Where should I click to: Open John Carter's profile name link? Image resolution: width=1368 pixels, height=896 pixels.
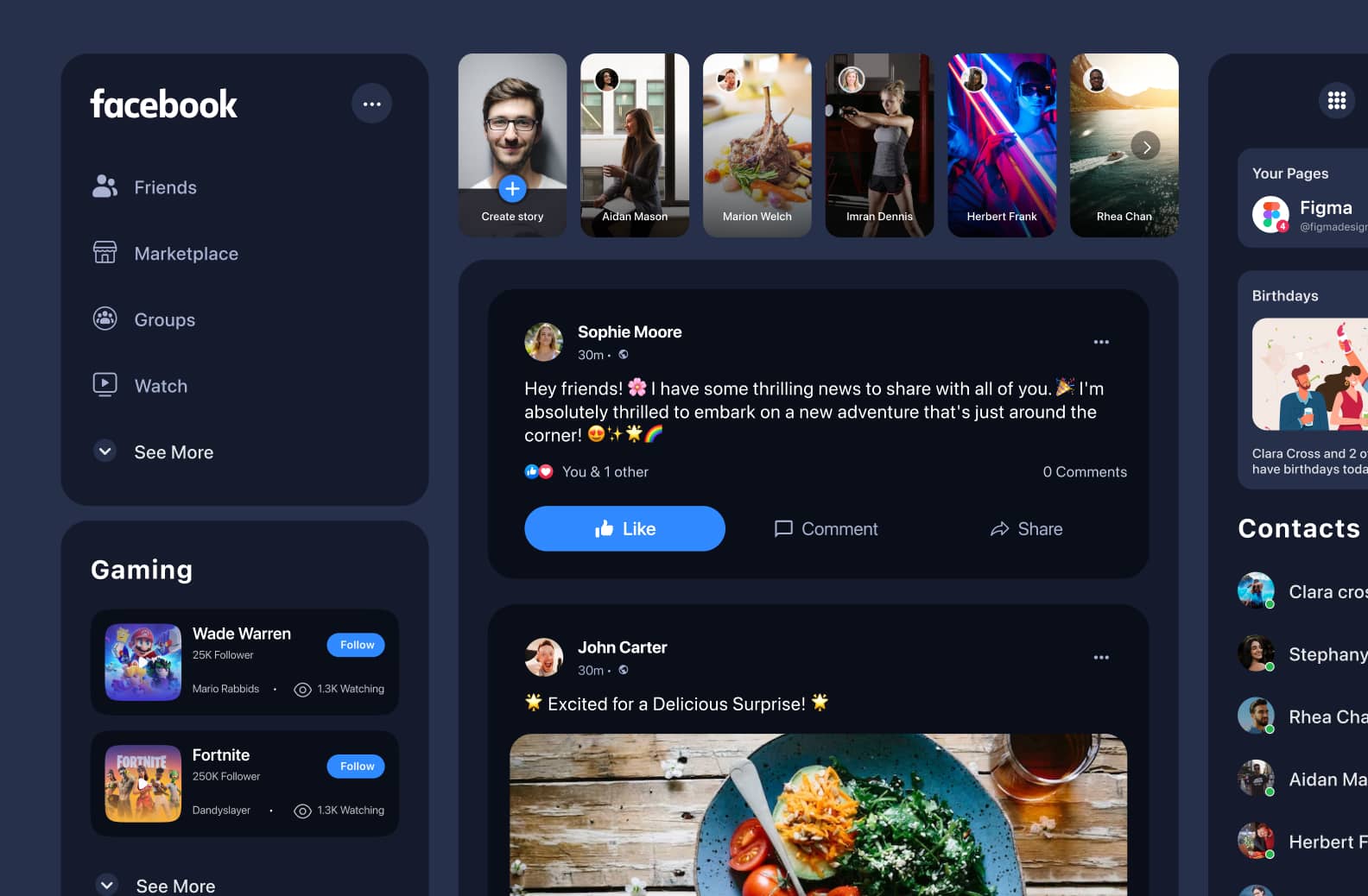pos(622,647)
